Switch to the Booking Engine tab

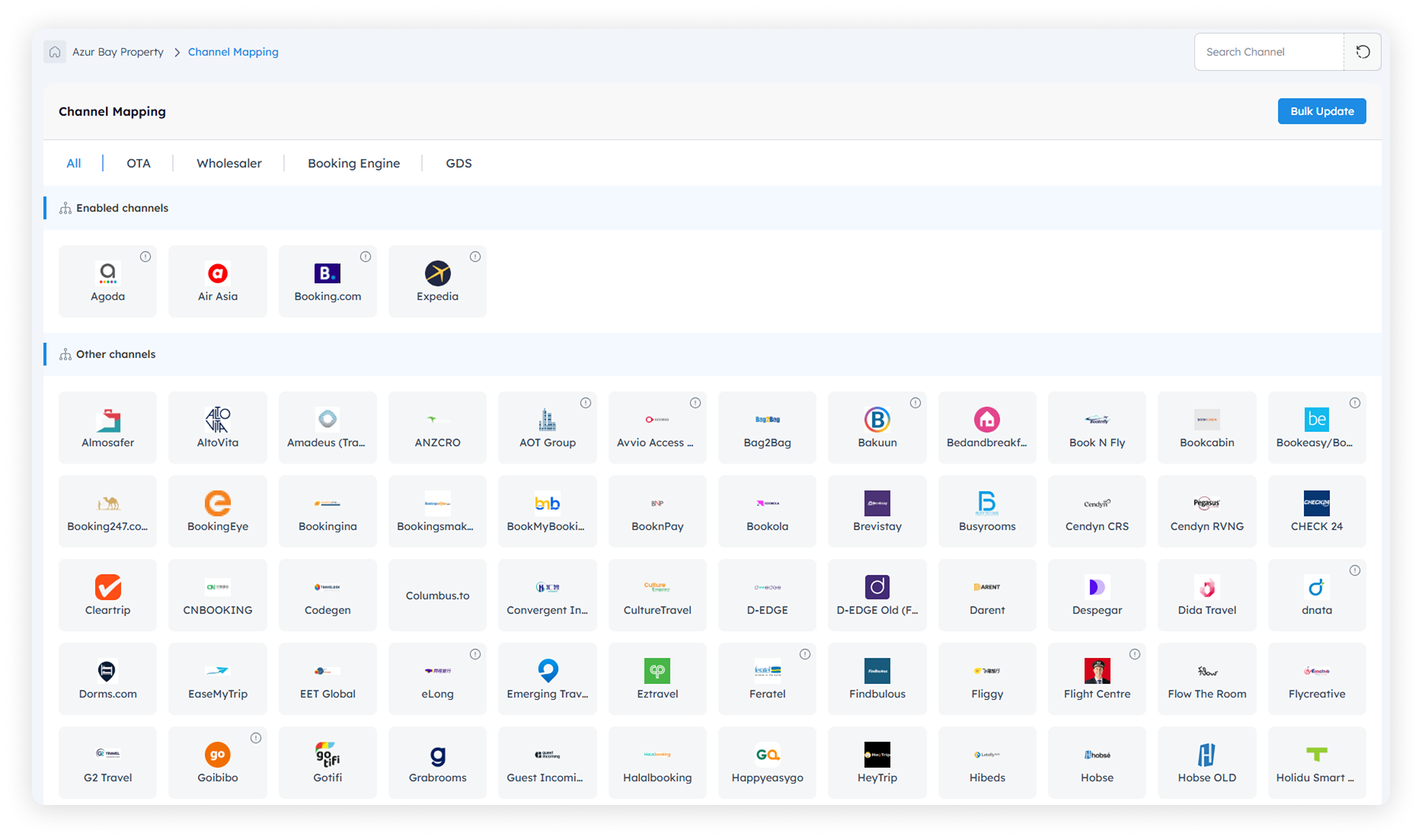[354, 163]
